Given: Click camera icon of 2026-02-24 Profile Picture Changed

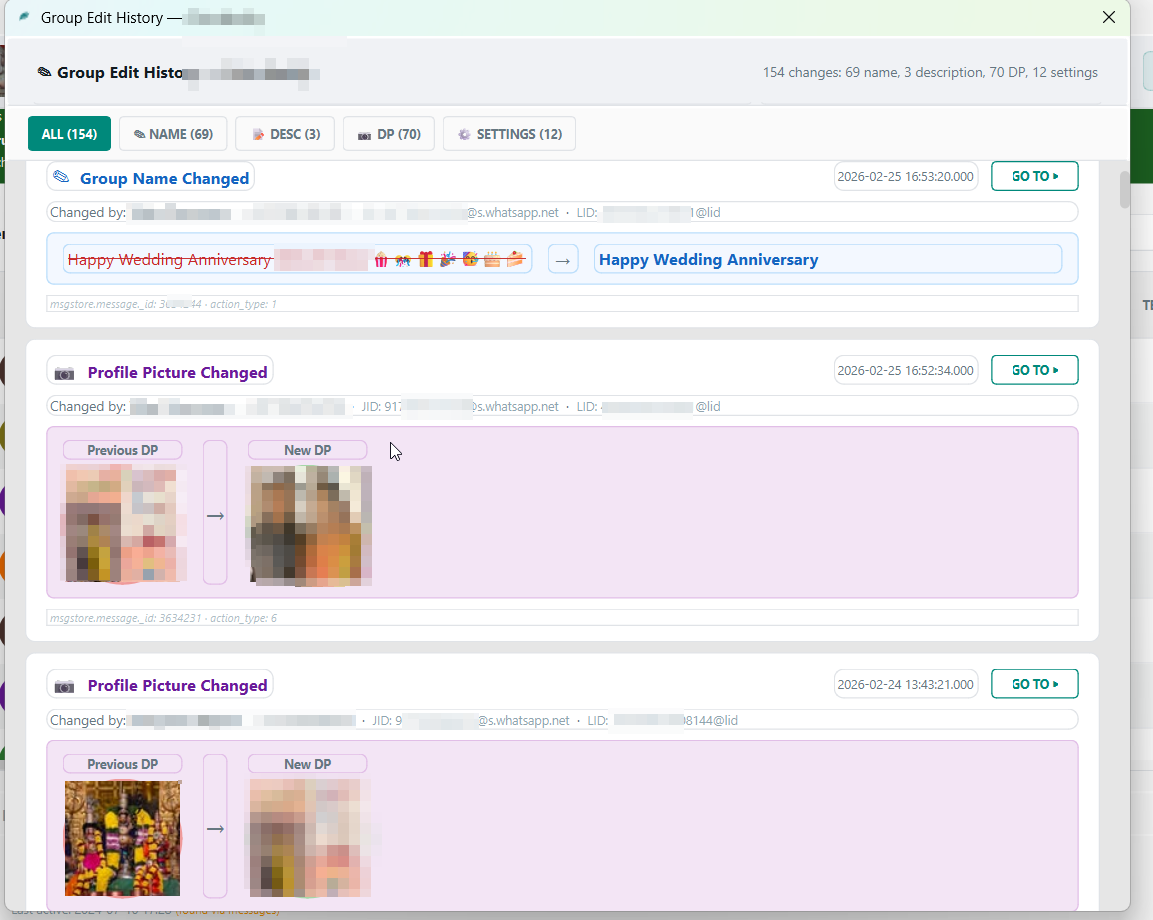Looking at the screenshot, I should tap(65, 687).
